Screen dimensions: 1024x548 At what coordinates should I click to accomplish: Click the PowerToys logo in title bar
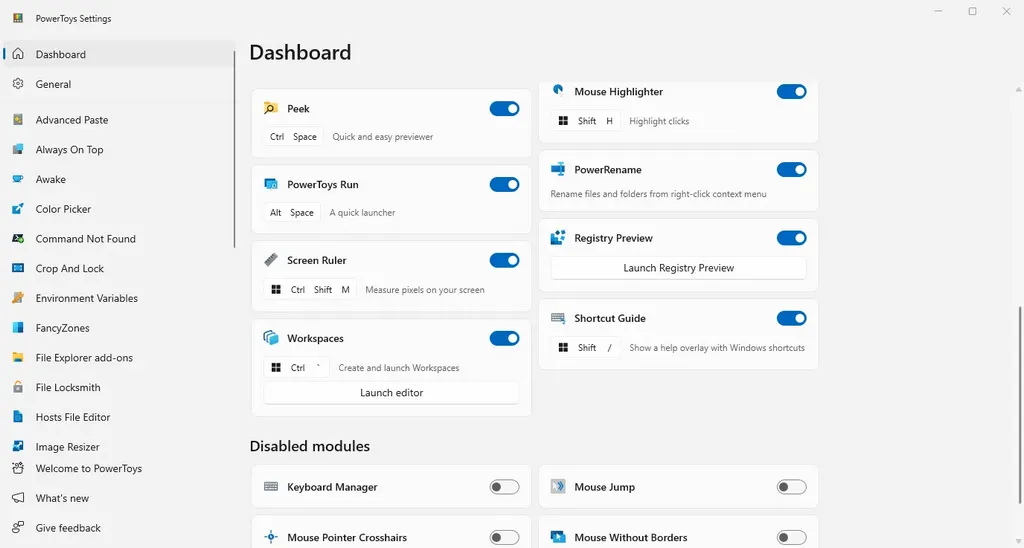18,18
